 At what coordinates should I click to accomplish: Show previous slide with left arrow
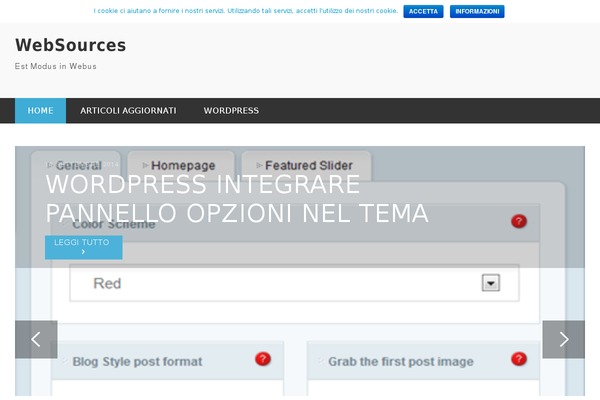(x=36, y=339)
